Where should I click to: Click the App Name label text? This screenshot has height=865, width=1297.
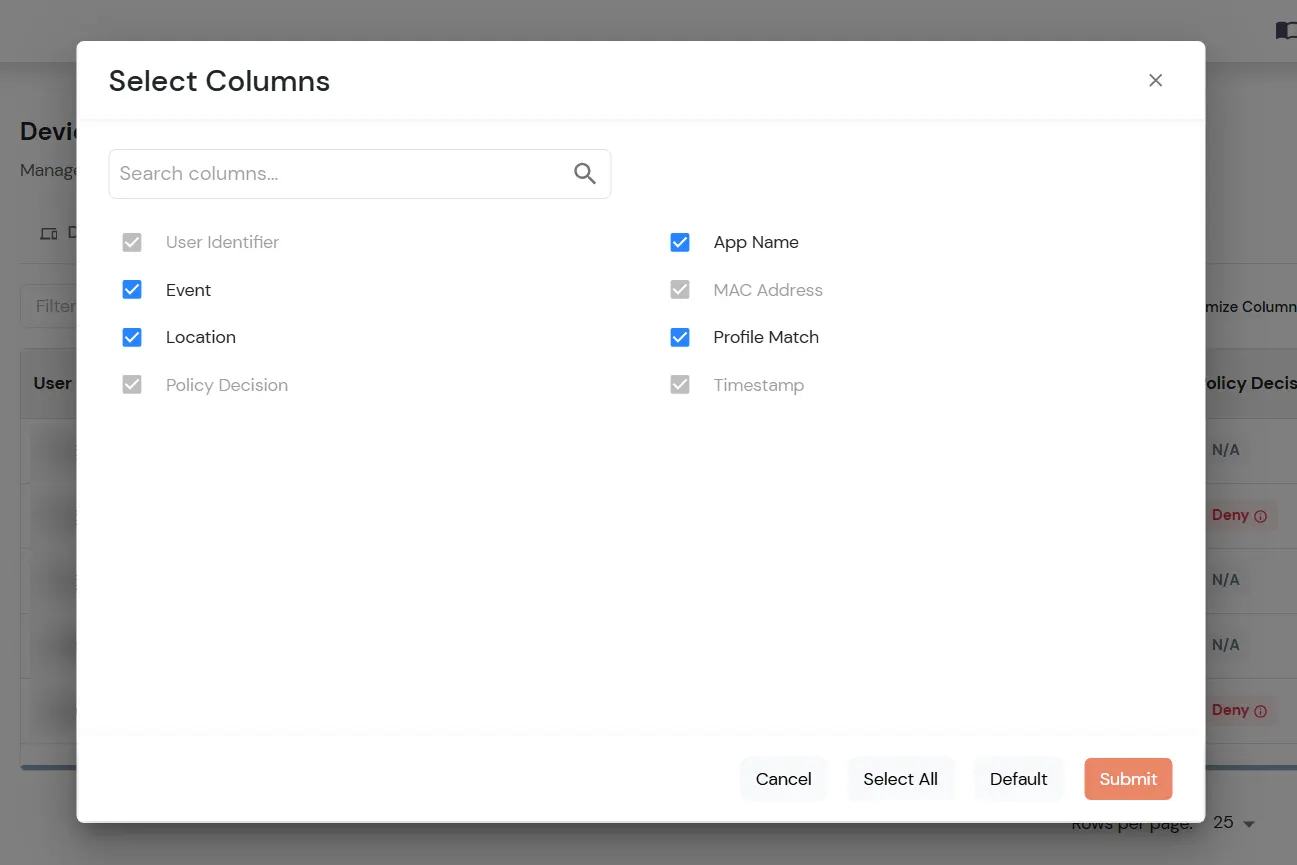pos(756,242)
